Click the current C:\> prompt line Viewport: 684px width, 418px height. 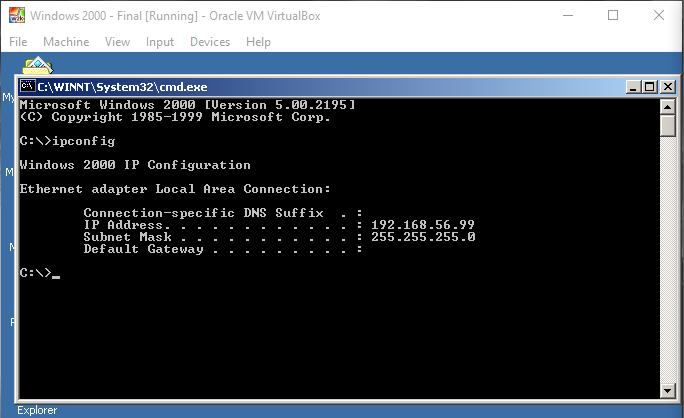pyautogui.click(x=40, y=273)
